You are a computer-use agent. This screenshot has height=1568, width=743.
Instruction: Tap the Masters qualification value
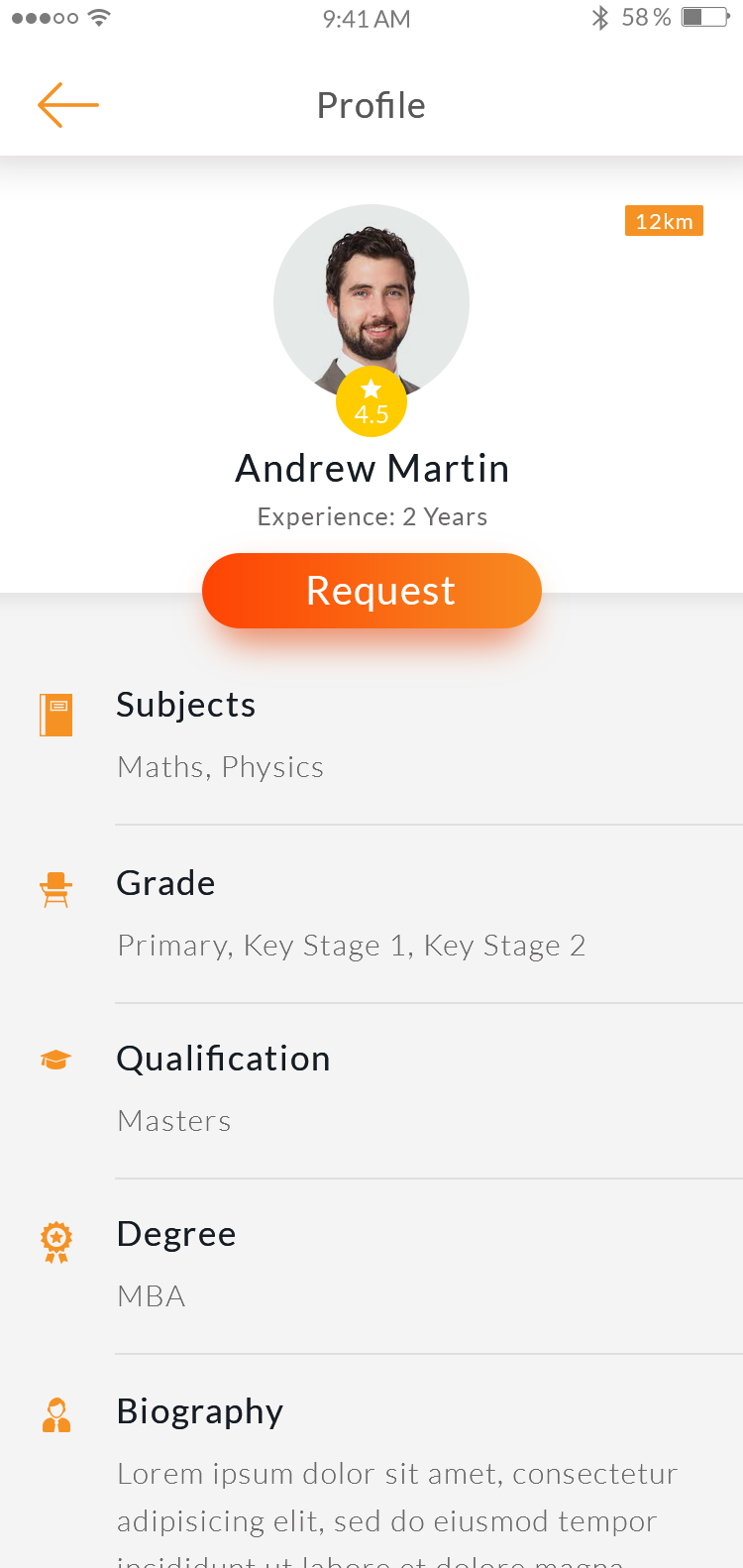174,1121
